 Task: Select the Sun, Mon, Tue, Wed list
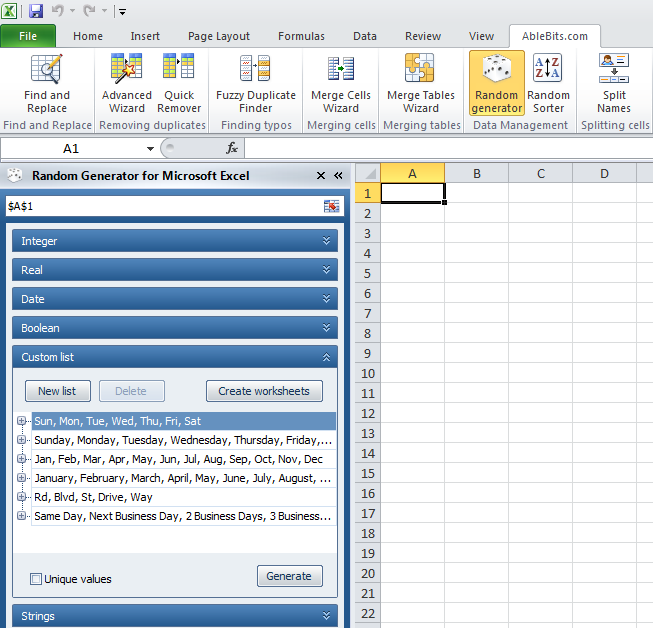click(184, 421)
